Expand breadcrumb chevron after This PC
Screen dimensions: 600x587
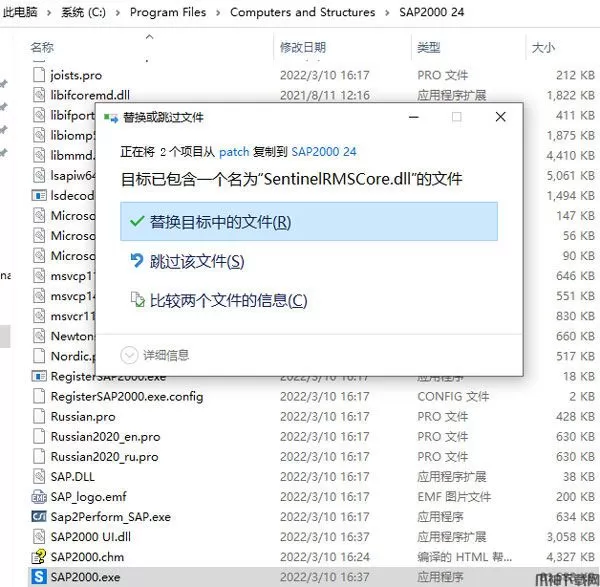click(x=49, y=13)
